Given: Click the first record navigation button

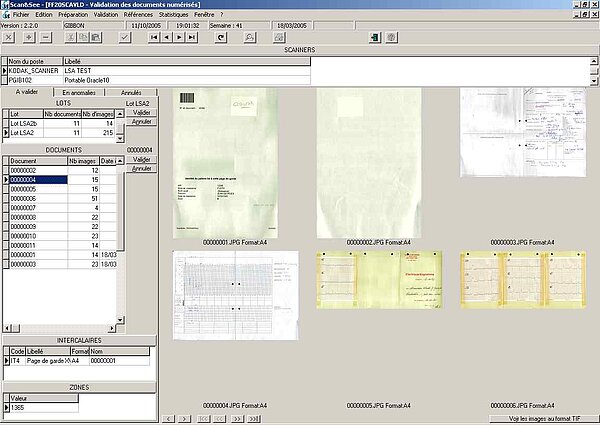Looking at the screenshot, I should [x=155, y=37].
